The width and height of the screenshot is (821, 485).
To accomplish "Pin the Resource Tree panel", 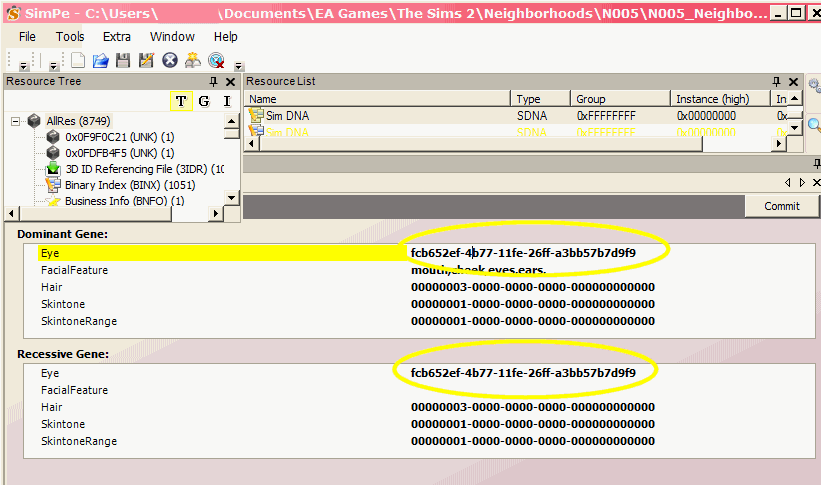I will 213,82.
